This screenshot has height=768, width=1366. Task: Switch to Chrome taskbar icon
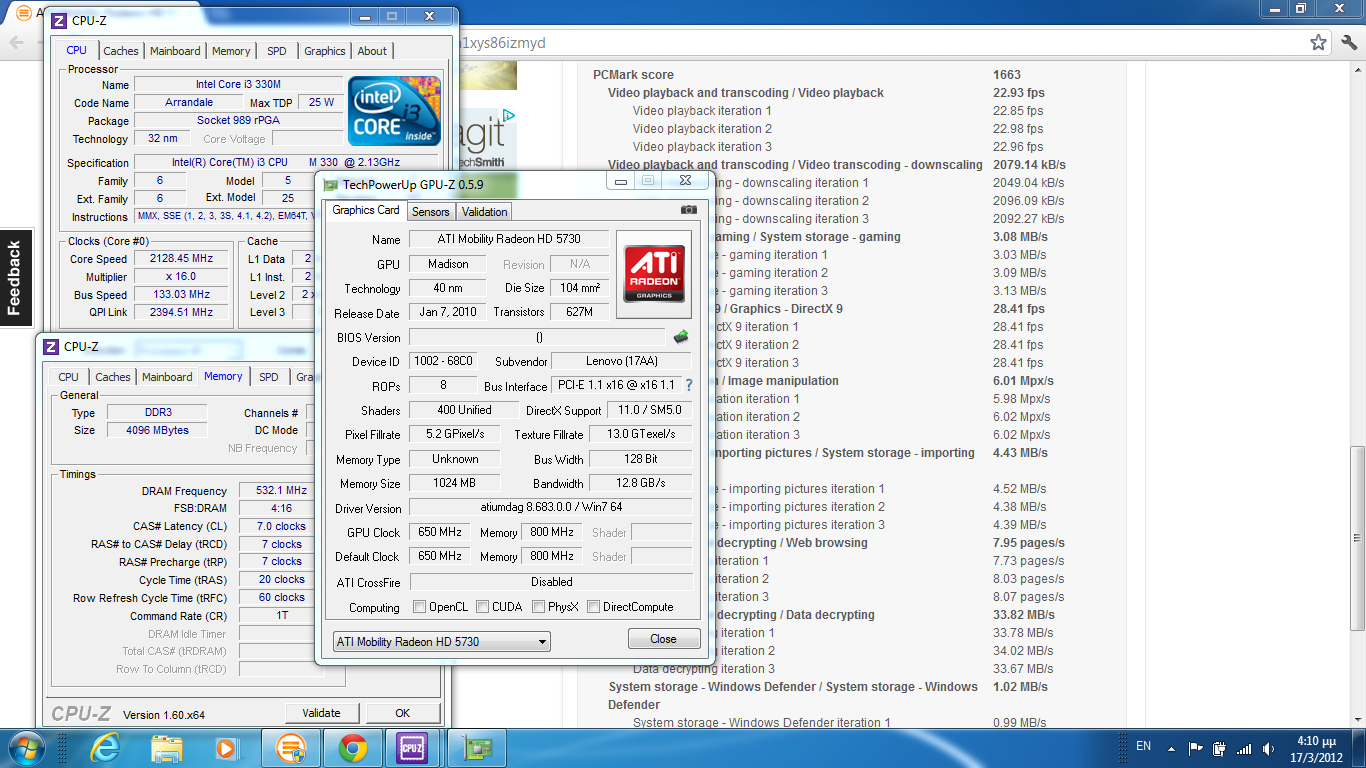[x=351, y=748]
